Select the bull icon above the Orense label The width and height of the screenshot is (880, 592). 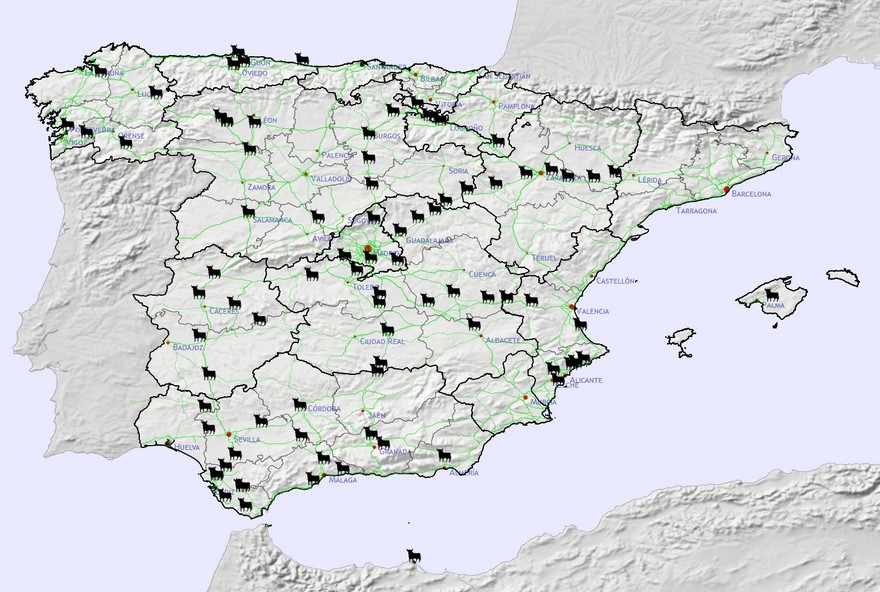(x=125, y=143)
